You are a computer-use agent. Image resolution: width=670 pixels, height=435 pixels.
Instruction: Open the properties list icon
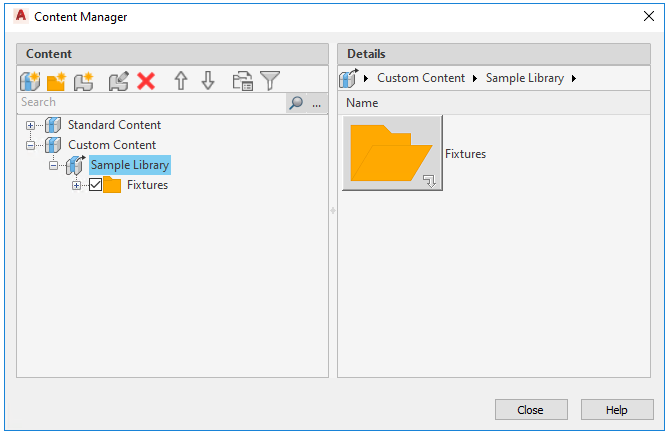pos(243,81)
